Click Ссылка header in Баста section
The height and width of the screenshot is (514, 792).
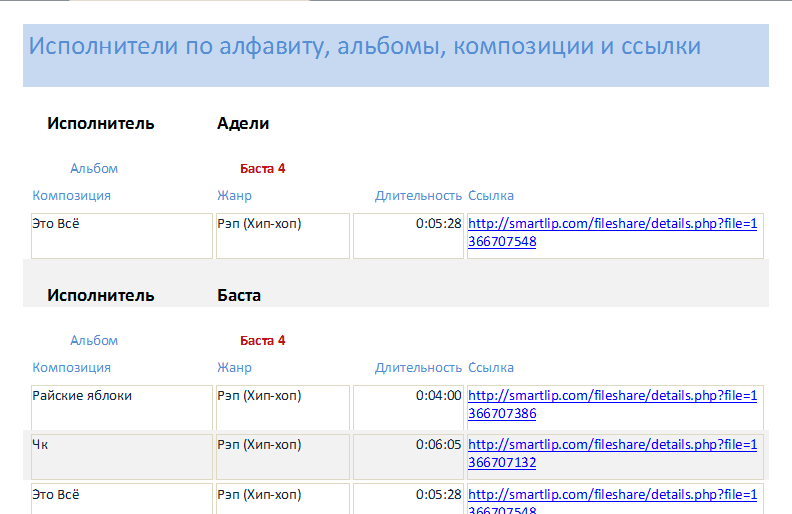tap(491, 368)
